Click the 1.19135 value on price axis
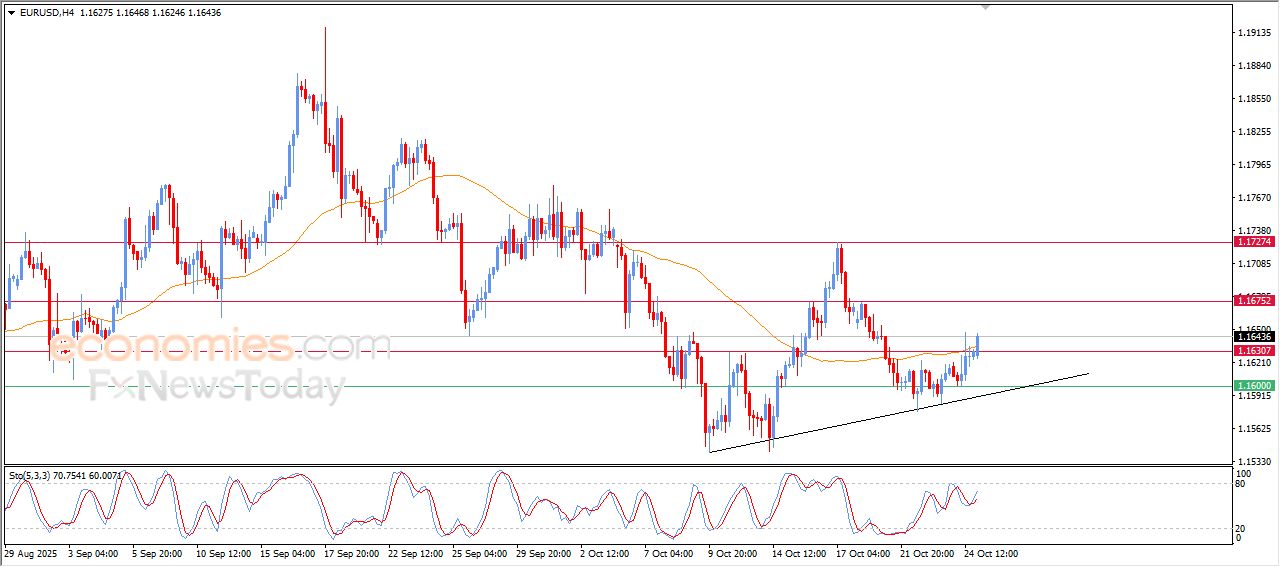Screen dimensions: 1280x567 coord(1253,33)
